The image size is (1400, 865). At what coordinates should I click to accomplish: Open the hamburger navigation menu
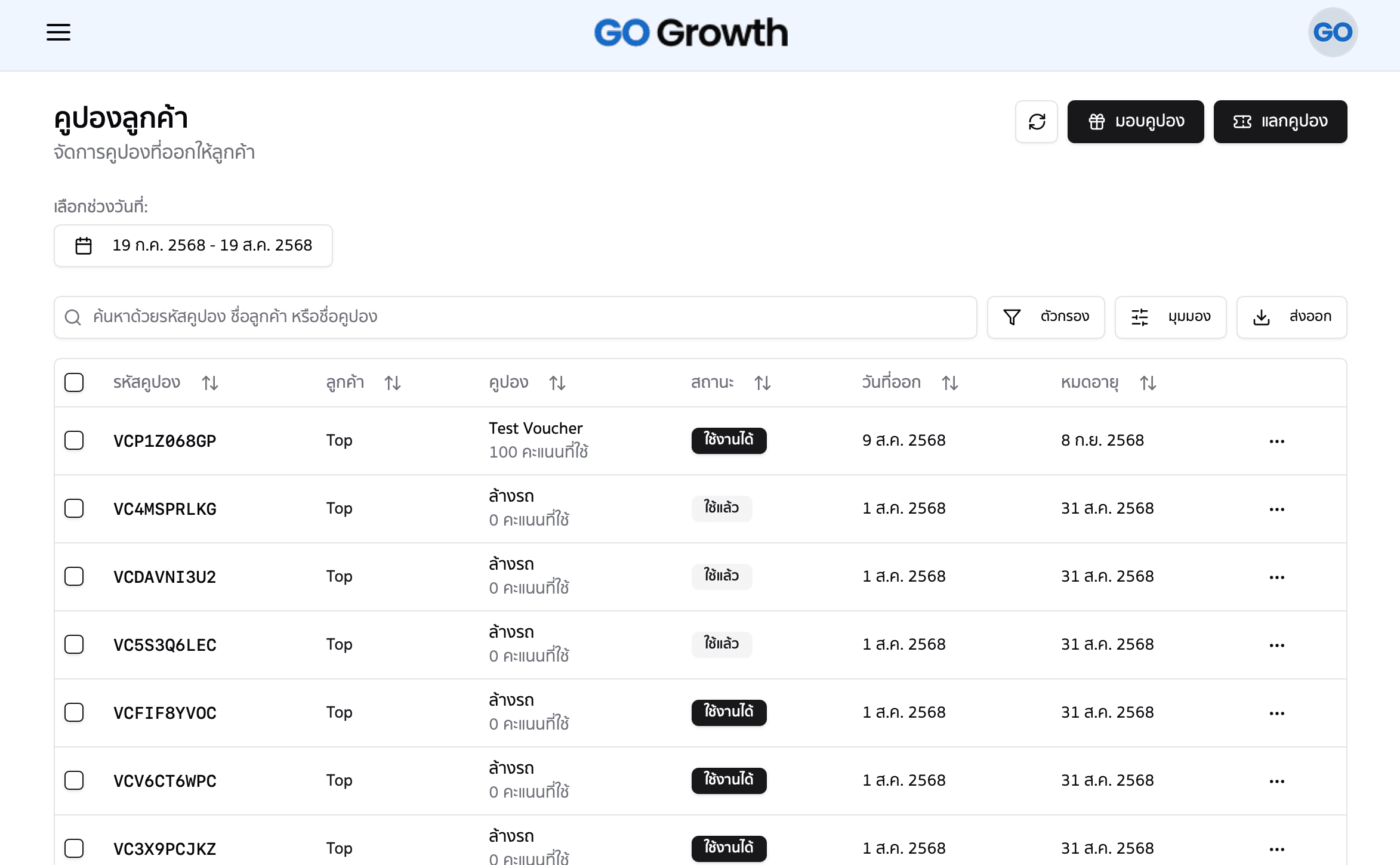tap(58, 32)
